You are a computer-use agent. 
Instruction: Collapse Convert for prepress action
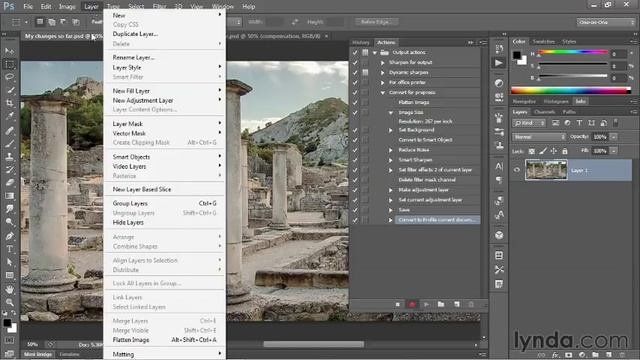[382, 93]
